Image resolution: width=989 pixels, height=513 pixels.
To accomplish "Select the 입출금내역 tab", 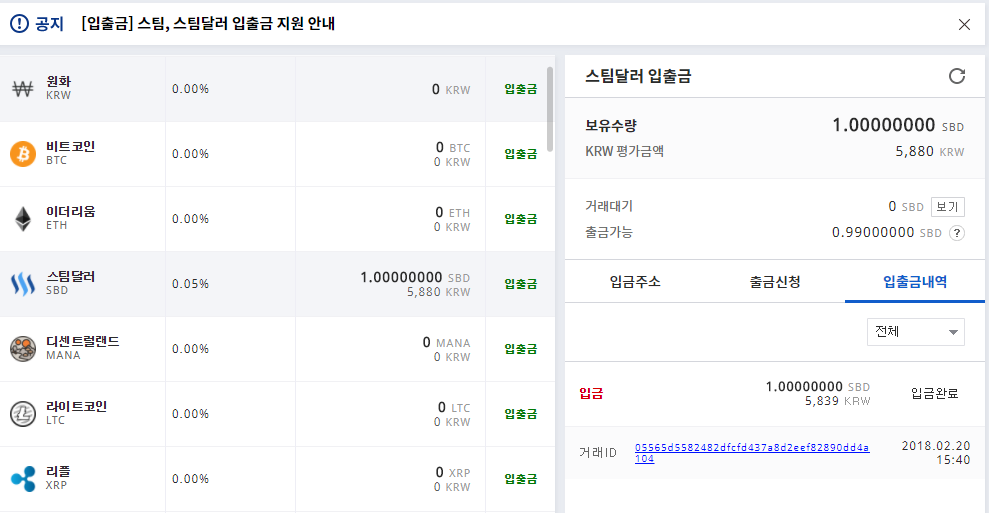I will 915,281.
